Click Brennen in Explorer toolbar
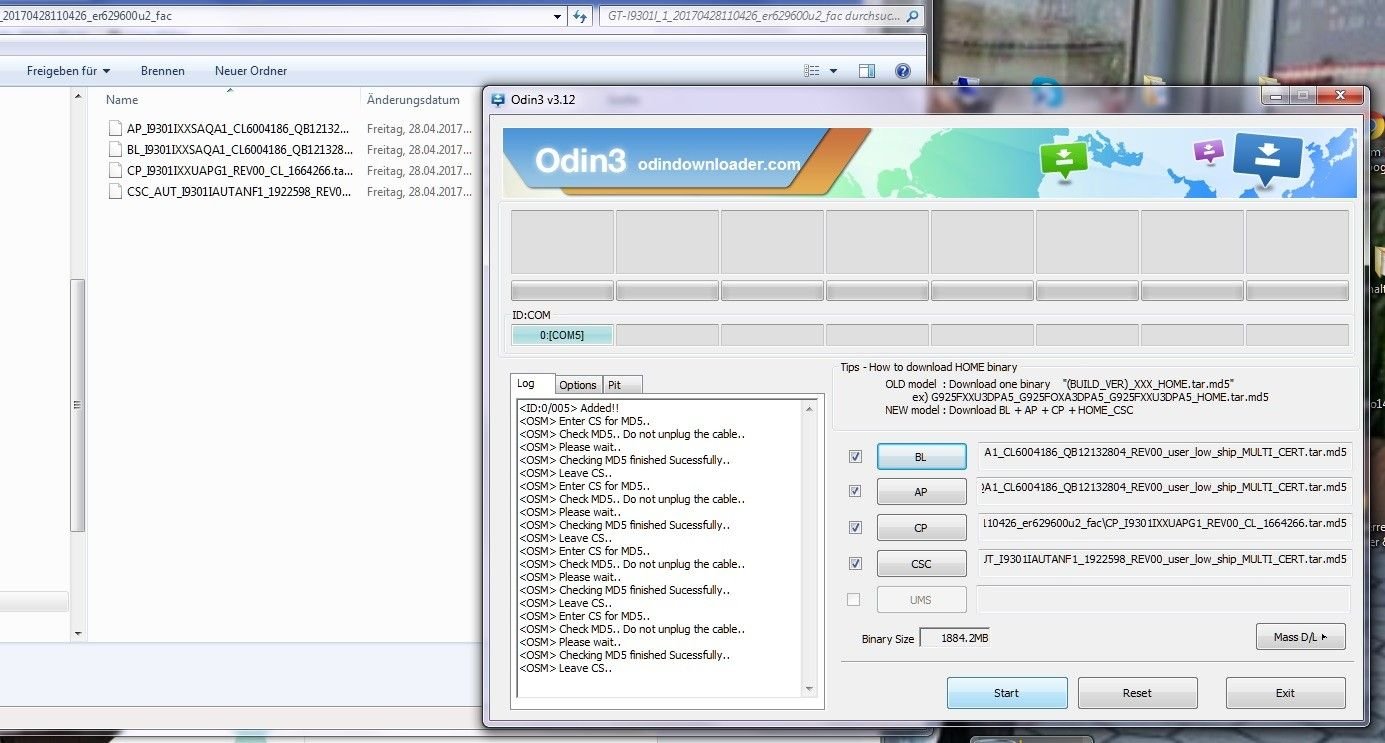 162,71
